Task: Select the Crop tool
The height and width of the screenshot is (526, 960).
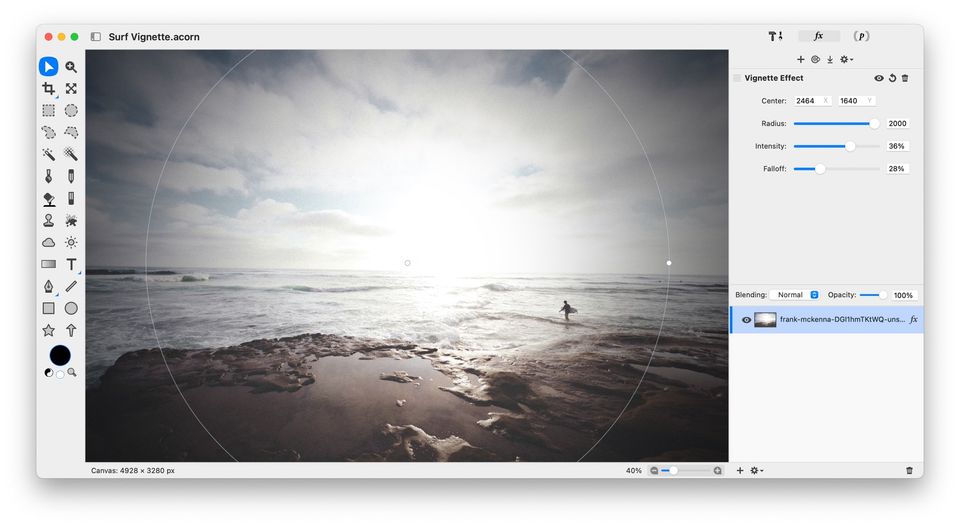Action: coord(48,89)
